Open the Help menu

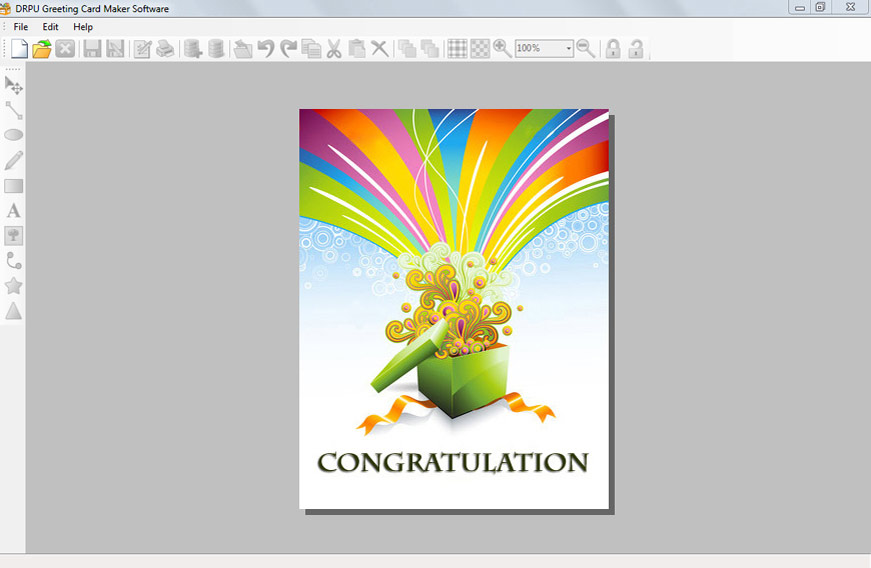coord(83,27)
